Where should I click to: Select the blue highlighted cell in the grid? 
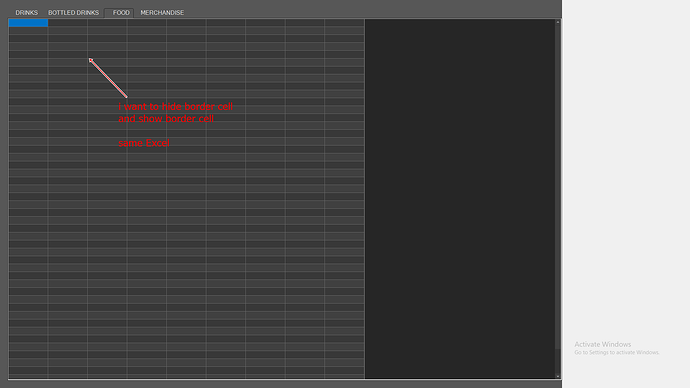[28, 23]
